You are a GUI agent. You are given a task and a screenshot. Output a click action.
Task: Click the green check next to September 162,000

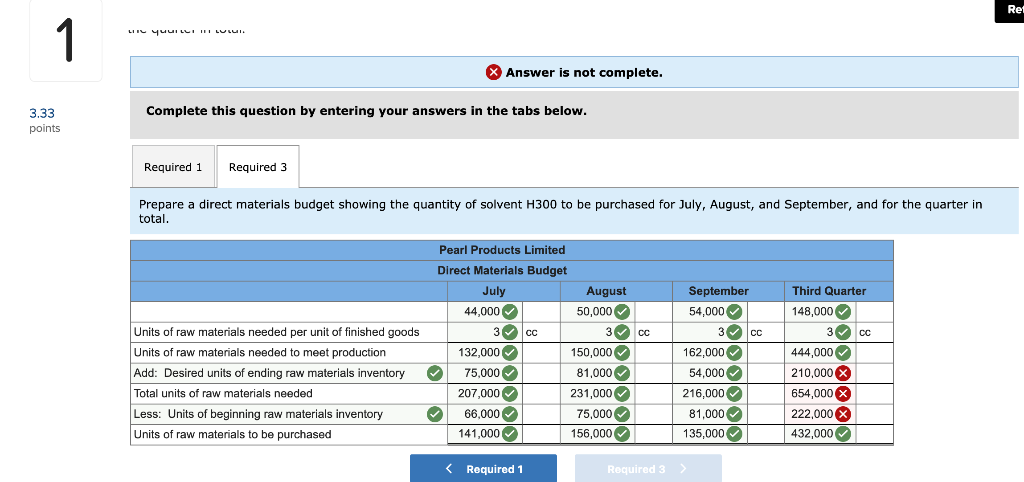(x=735, y=353)
